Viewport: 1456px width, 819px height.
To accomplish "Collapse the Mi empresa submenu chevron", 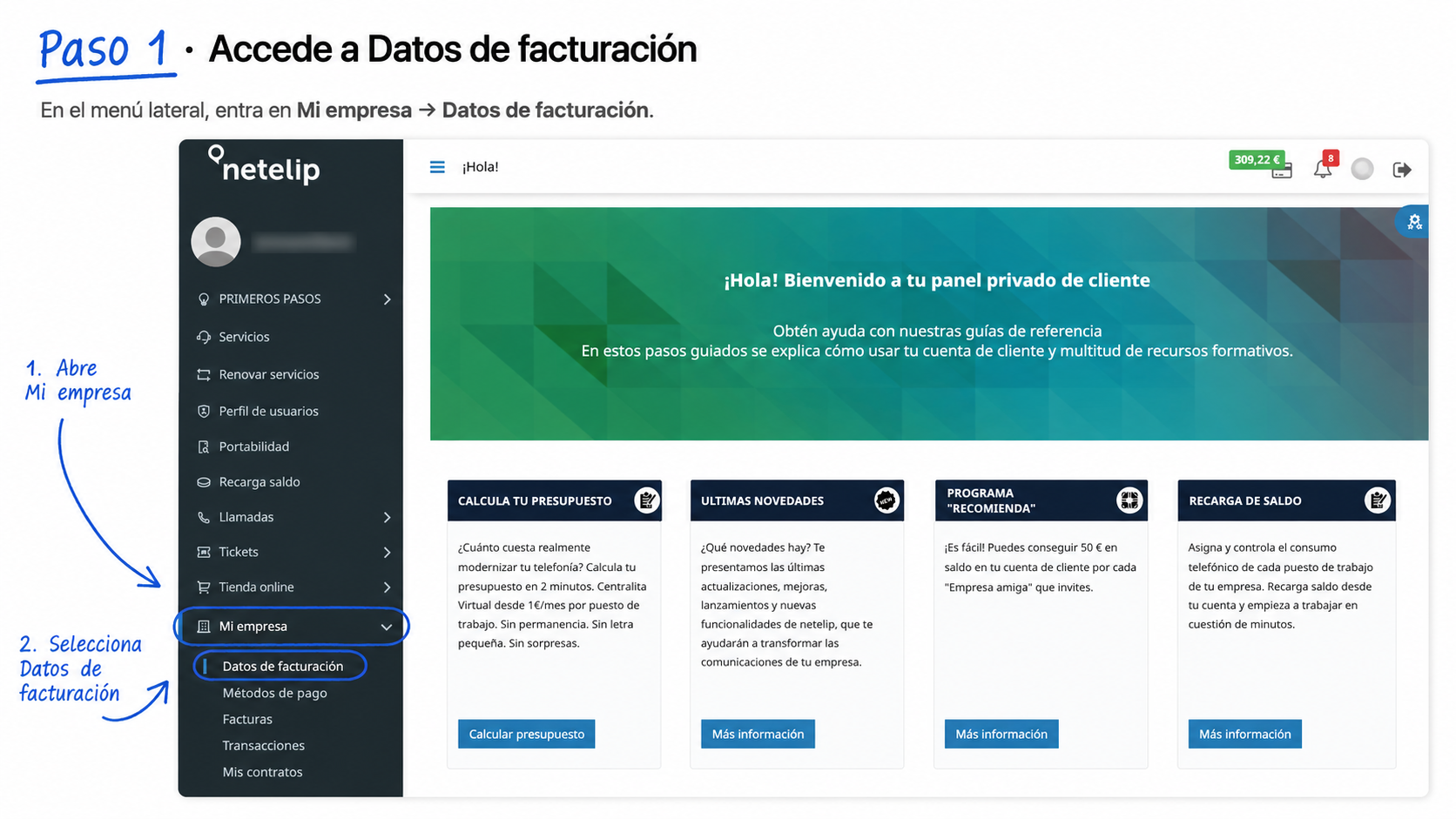I will [387, 627].
